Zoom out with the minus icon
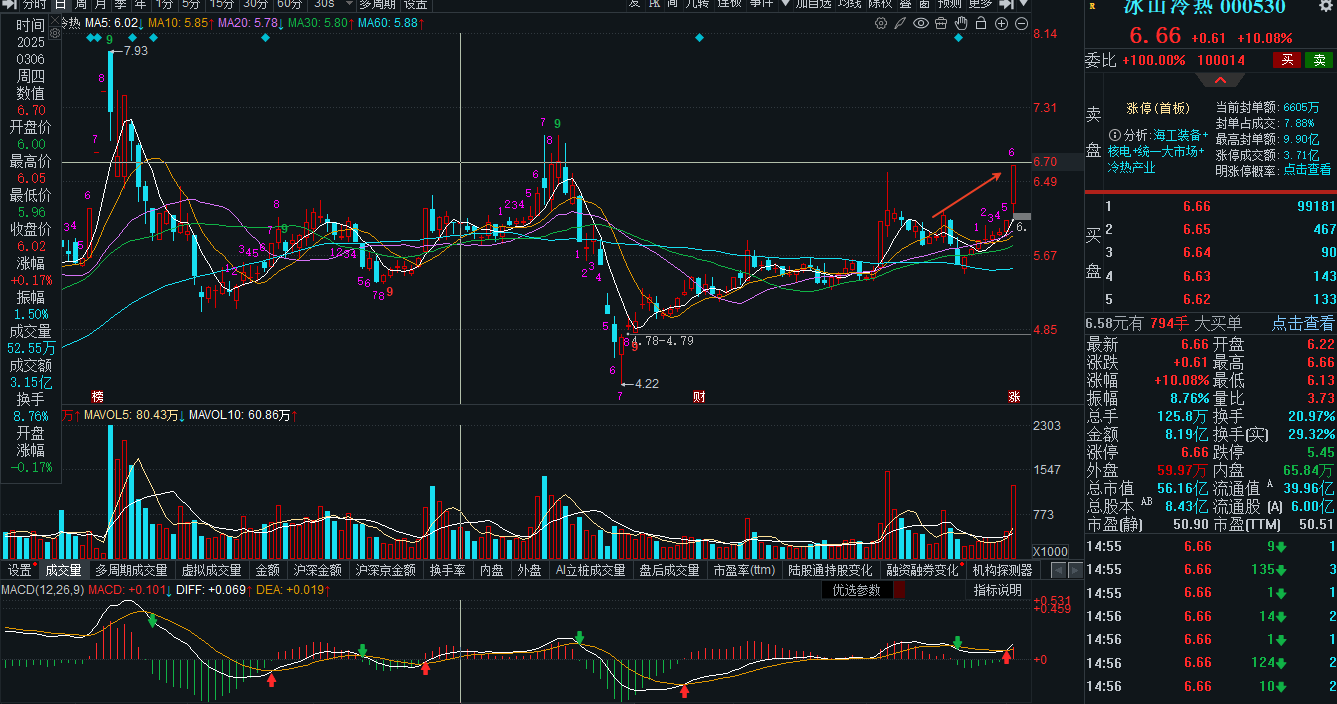The height and width of the screenshot is (704, 1337). pyautogui.click(x=1022, y=23)
